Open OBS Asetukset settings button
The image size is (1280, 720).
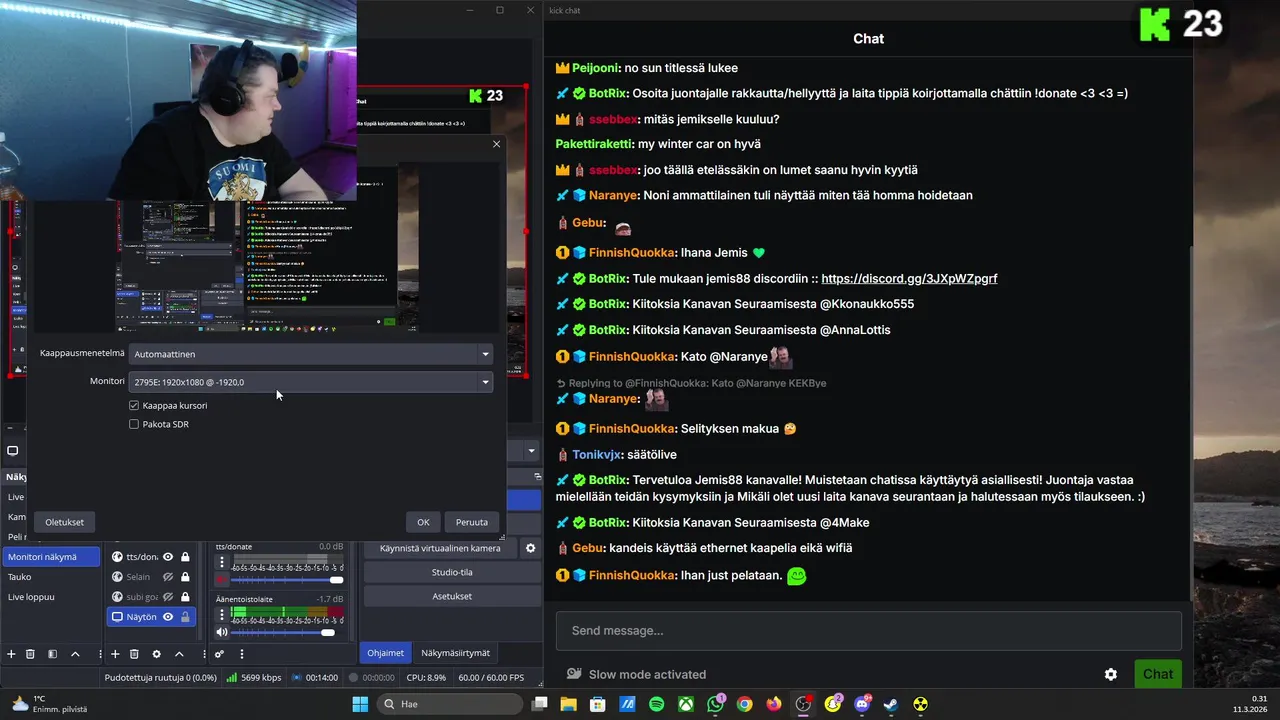(x=452, y=596)
